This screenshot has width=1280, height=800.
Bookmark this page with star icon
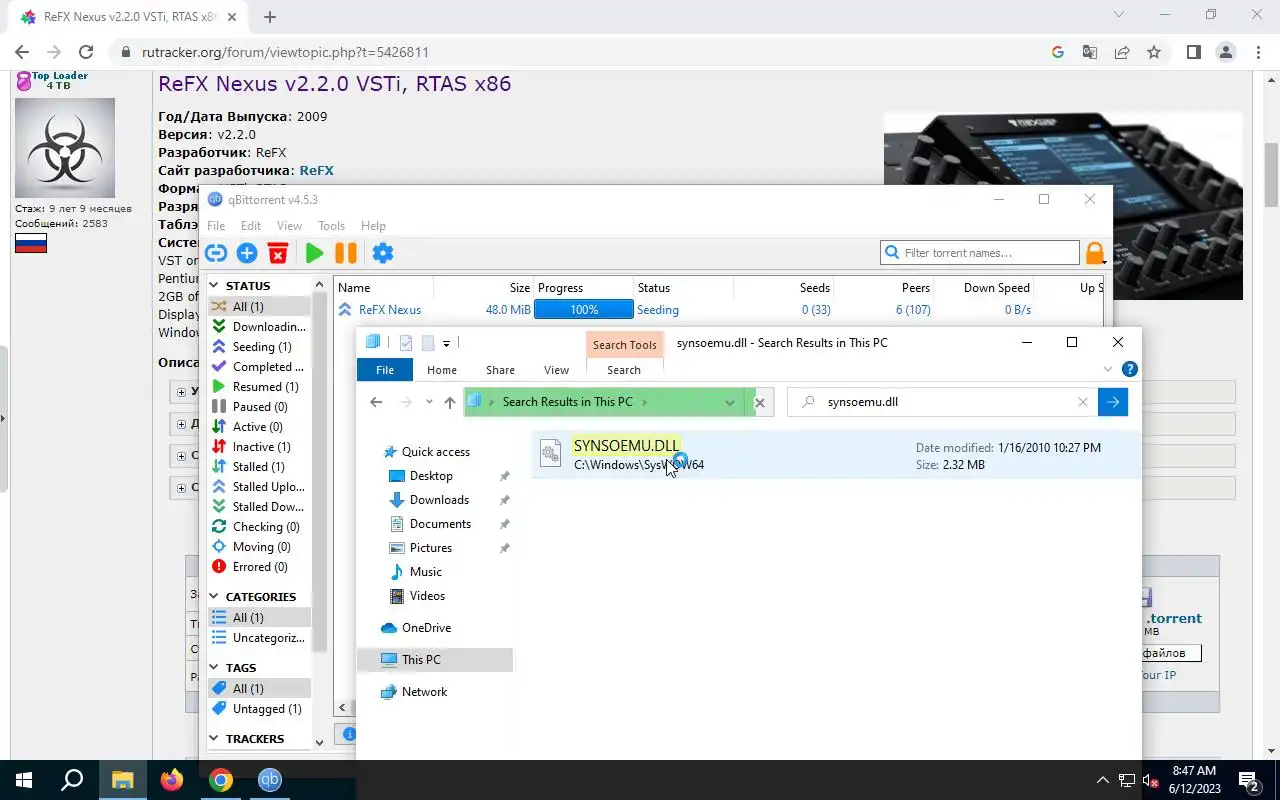(x=1154, y=52)
